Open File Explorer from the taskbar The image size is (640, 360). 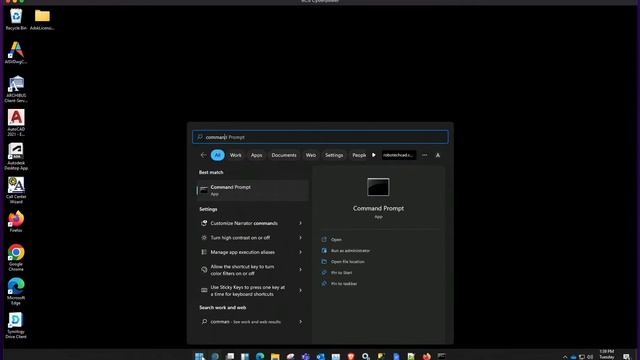point(275,356)
